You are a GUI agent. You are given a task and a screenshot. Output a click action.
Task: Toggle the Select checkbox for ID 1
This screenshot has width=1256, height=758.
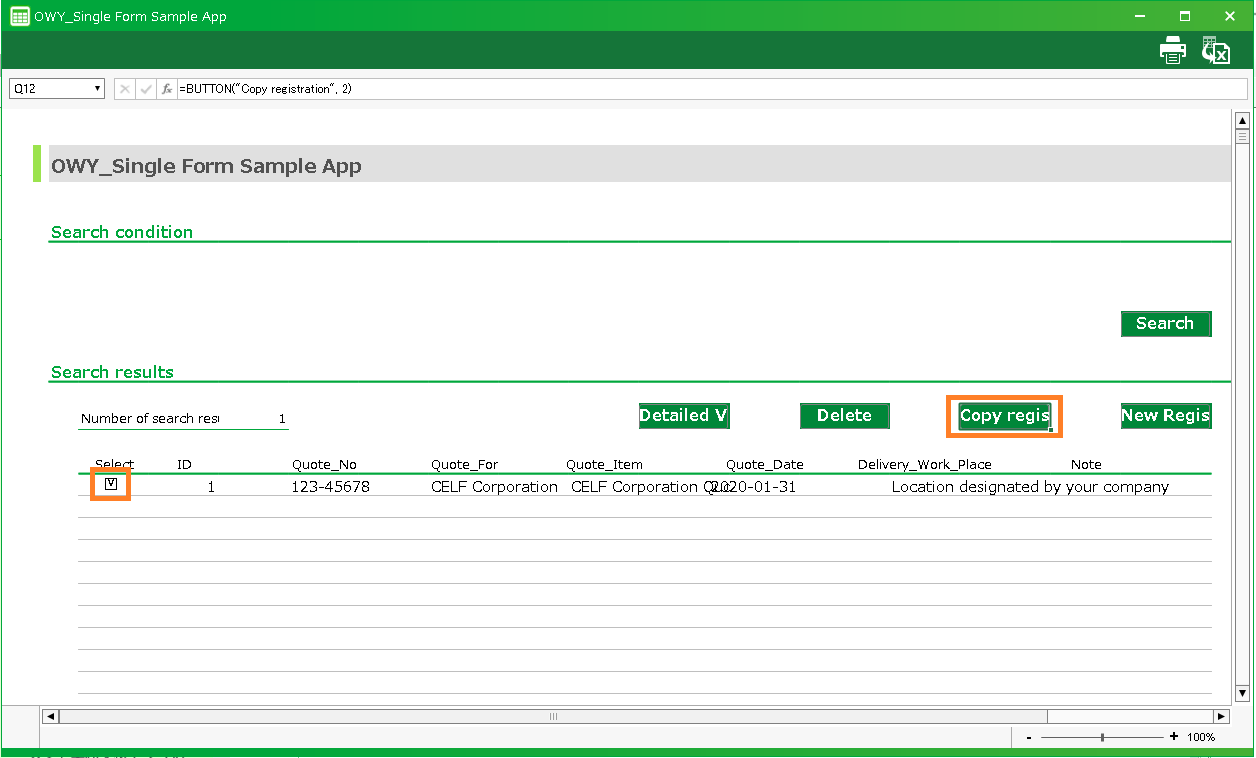click(x=111, y=485)
